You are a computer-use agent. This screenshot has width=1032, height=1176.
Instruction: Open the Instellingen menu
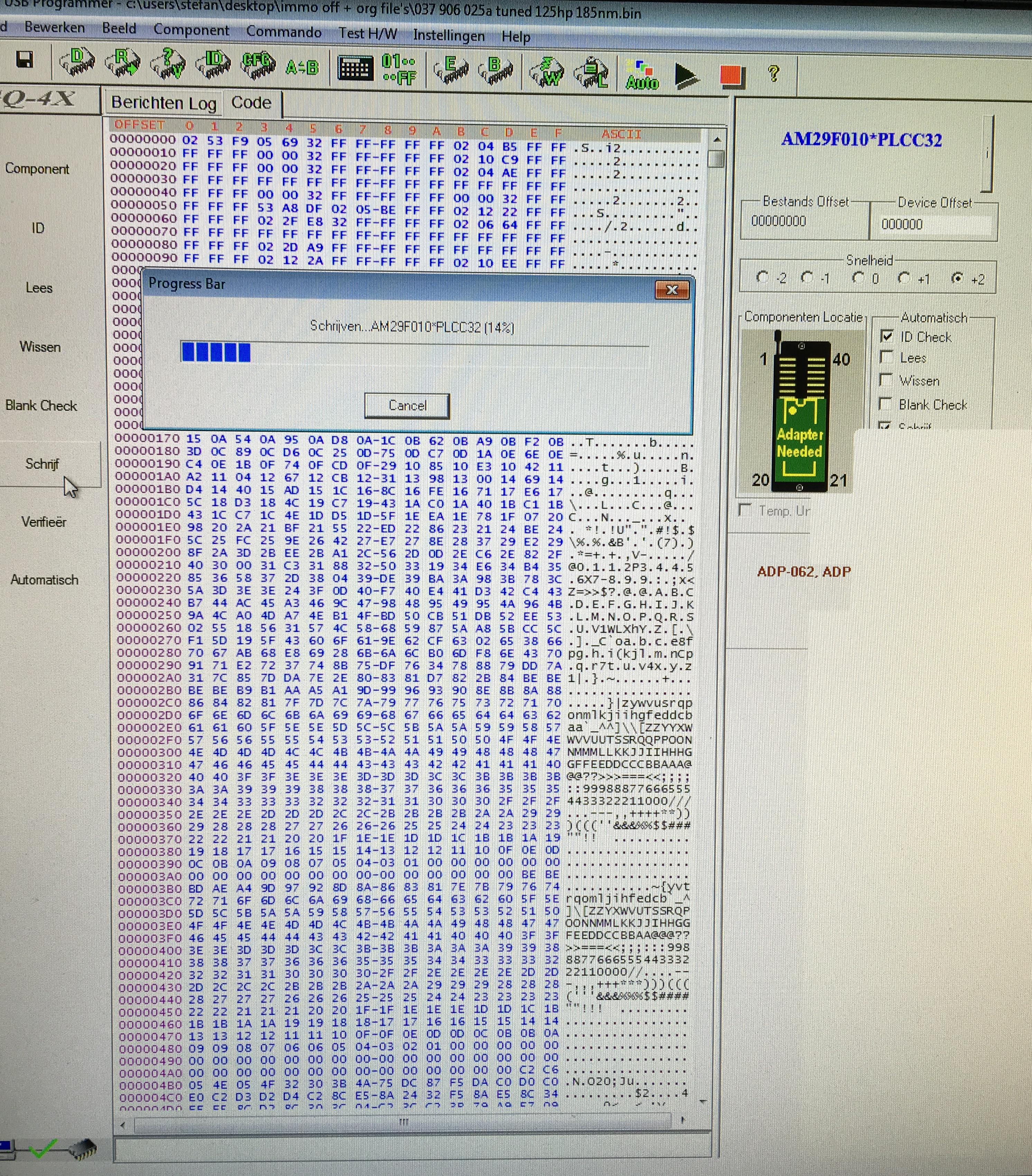coord(449,36)
